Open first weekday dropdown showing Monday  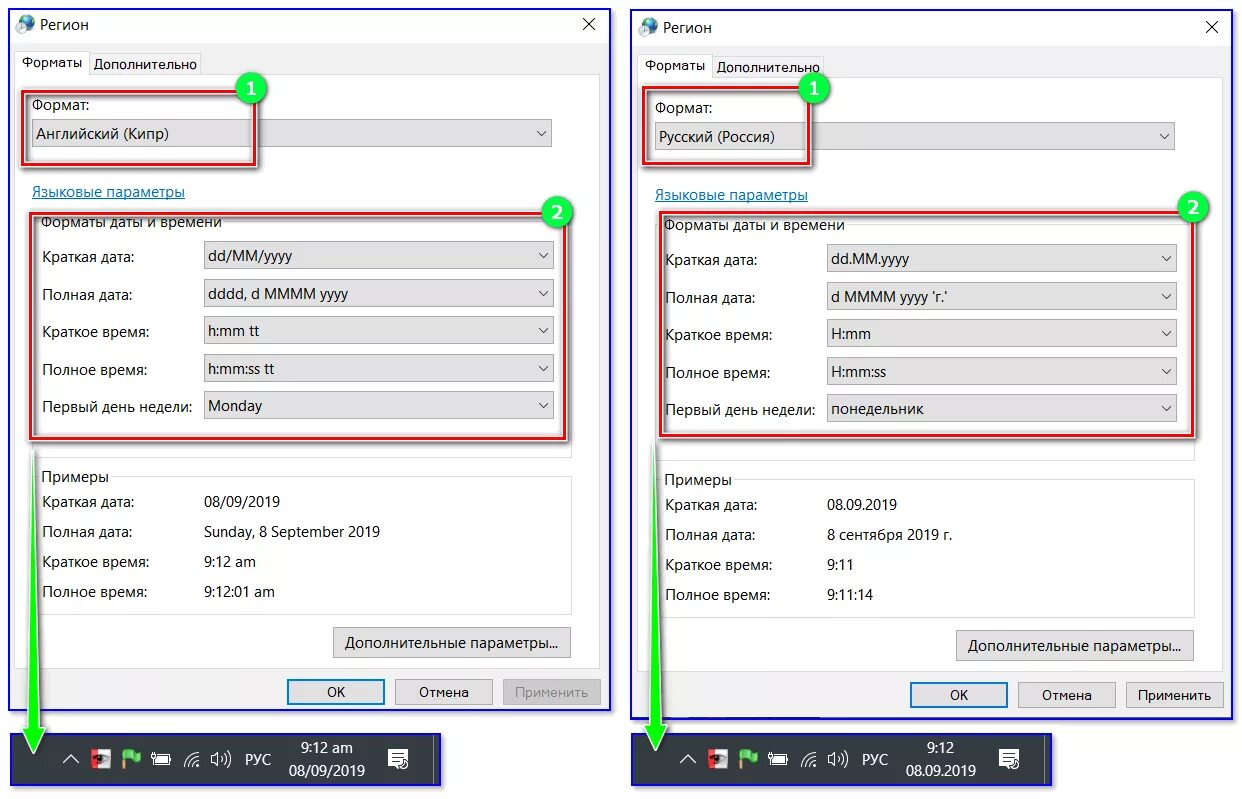(378, 406)
